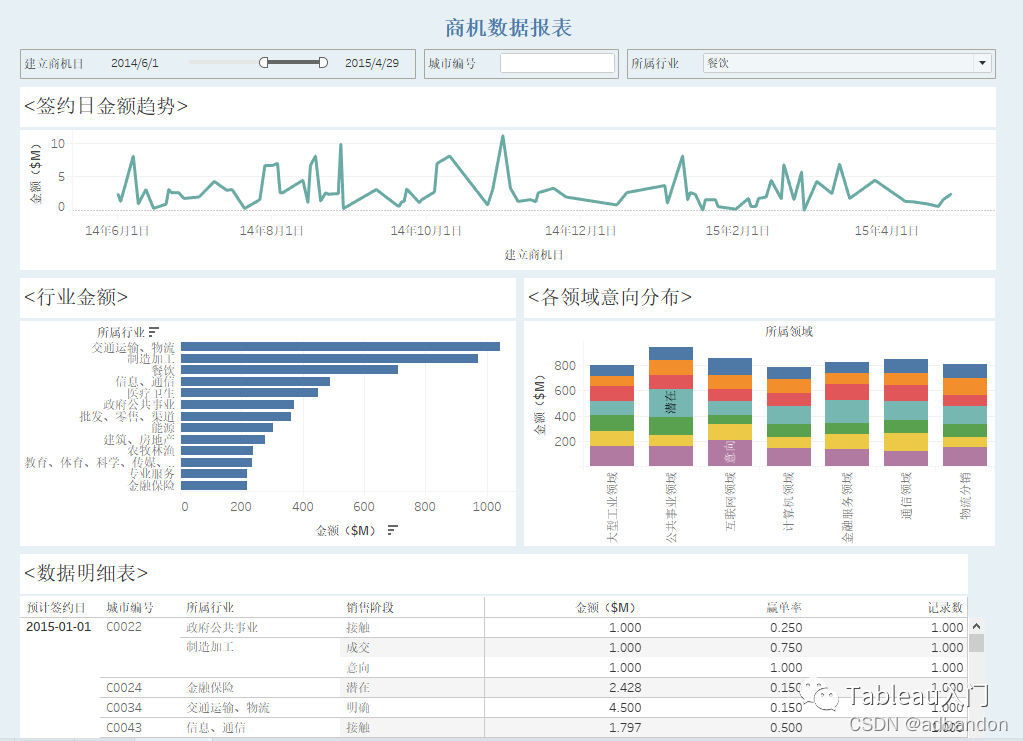Select the 信息、通信 bar

click(x=256, y=382)
